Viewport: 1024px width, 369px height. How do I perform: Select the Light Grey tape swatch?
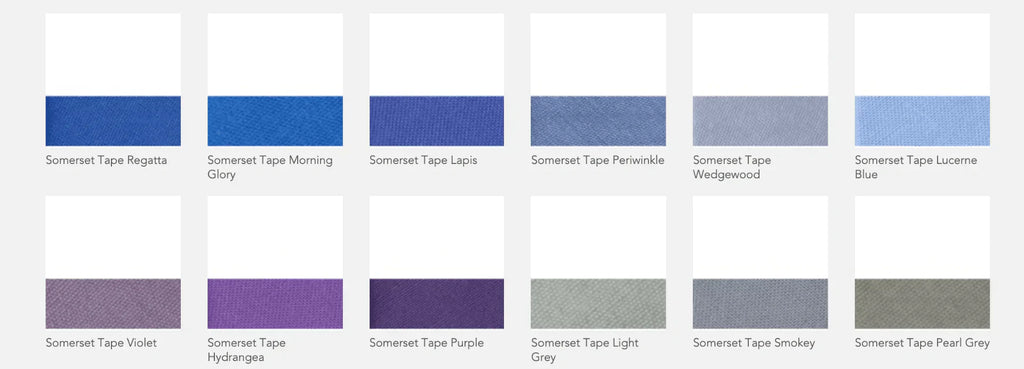pos(598,304)
